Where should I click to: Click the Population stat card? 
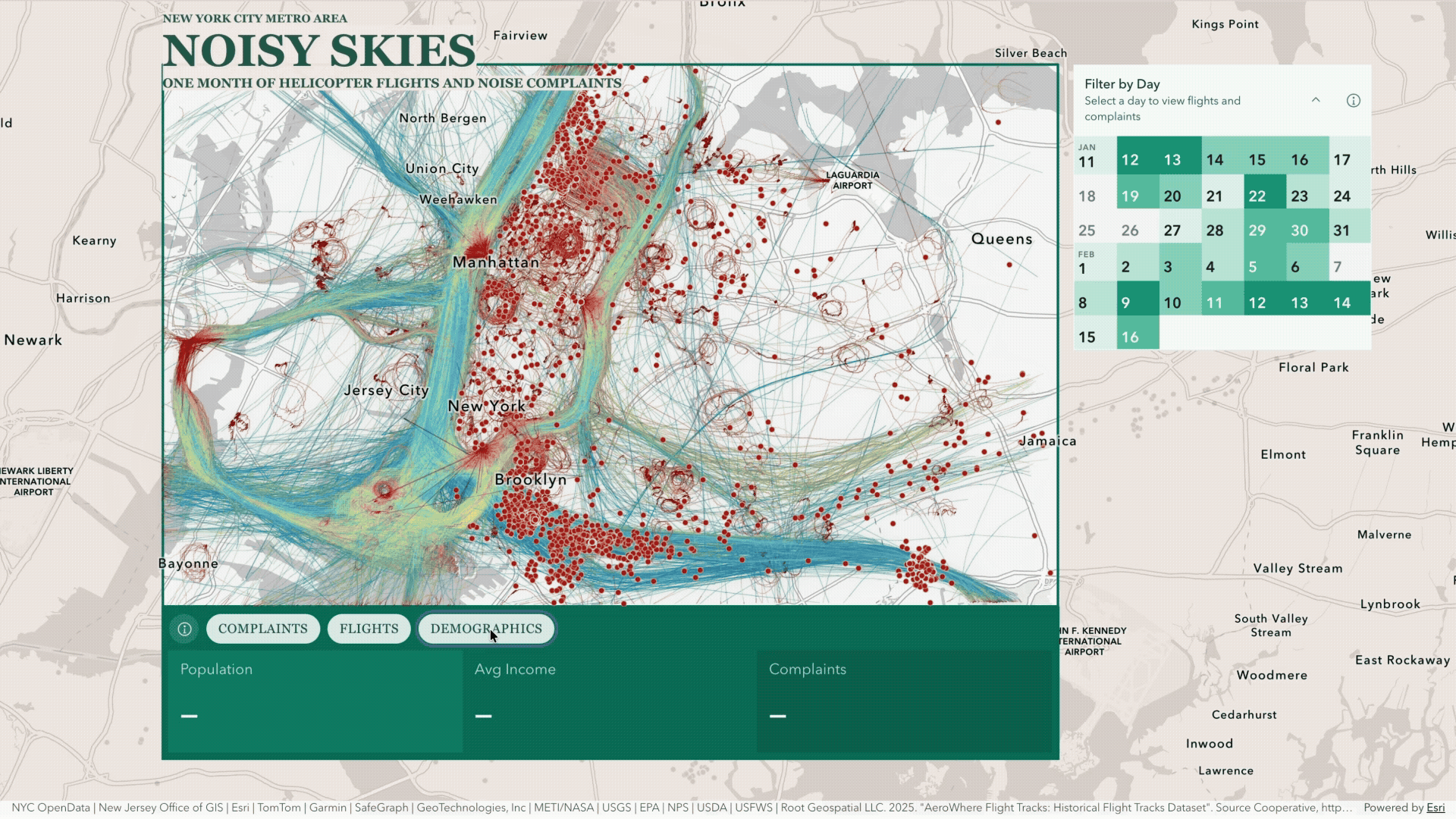(x=315, y=701)
